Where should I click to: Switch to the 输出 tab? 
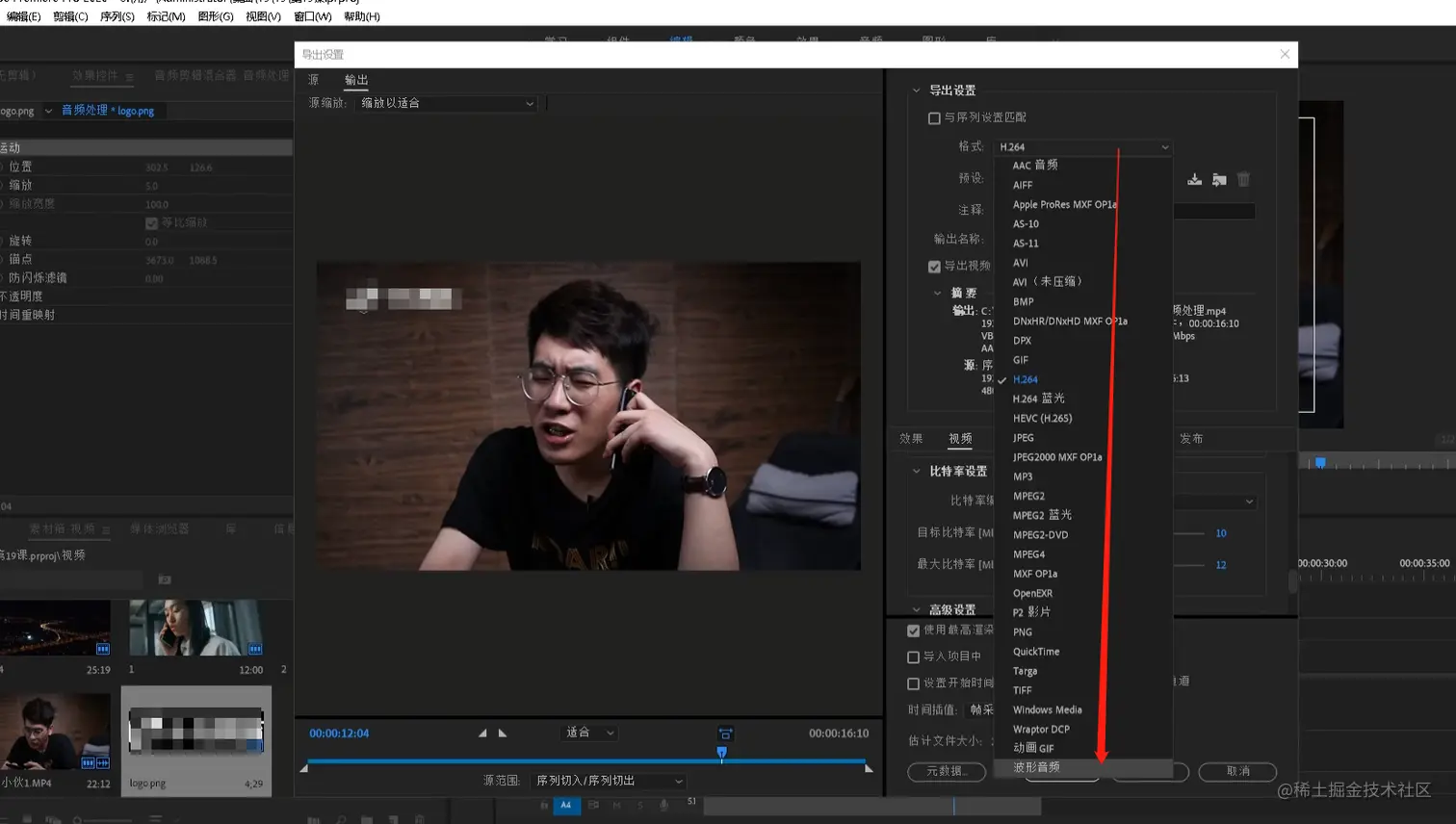tap(356, 80)
